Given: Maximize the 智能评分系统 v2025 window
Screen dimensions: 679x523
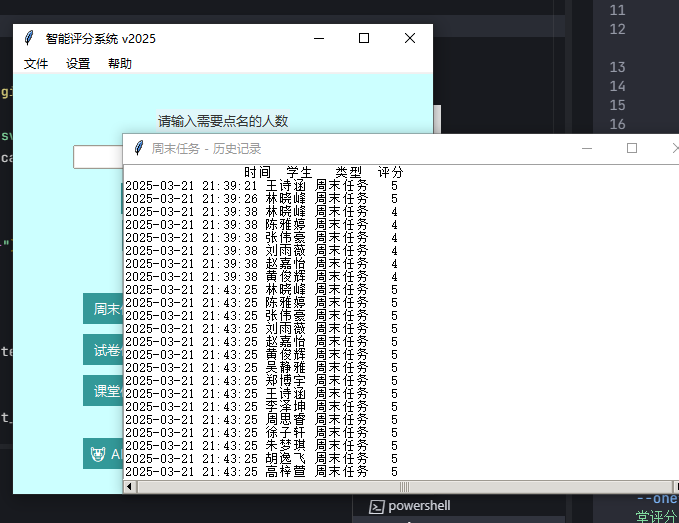Looking at the screenshot, I should click(364, 39).
